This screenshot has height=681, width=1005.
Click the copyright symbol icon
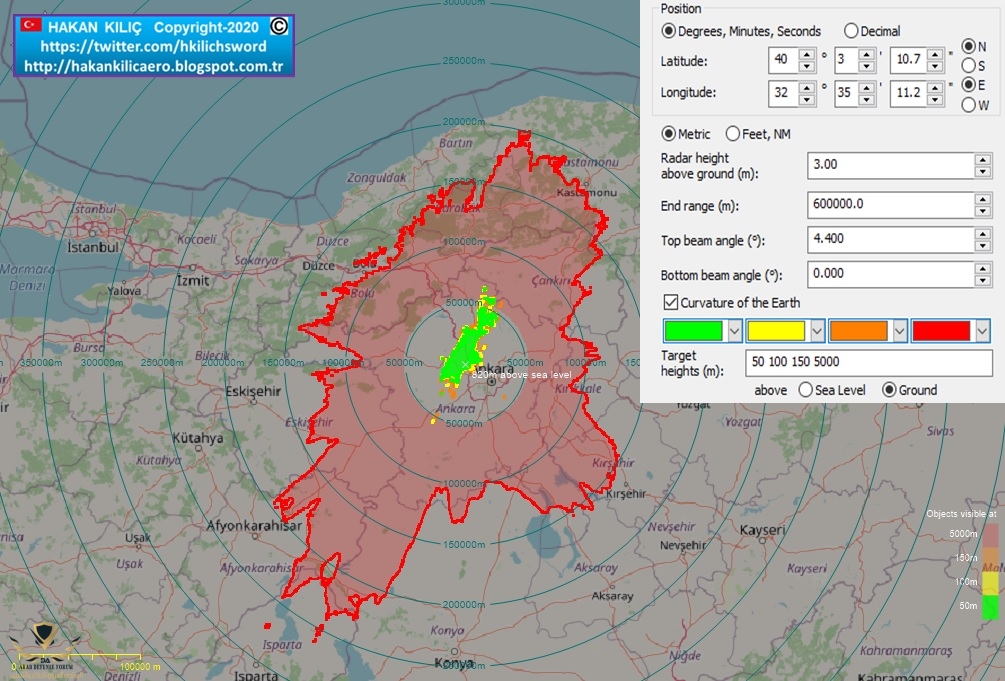[x=280, y=25]
